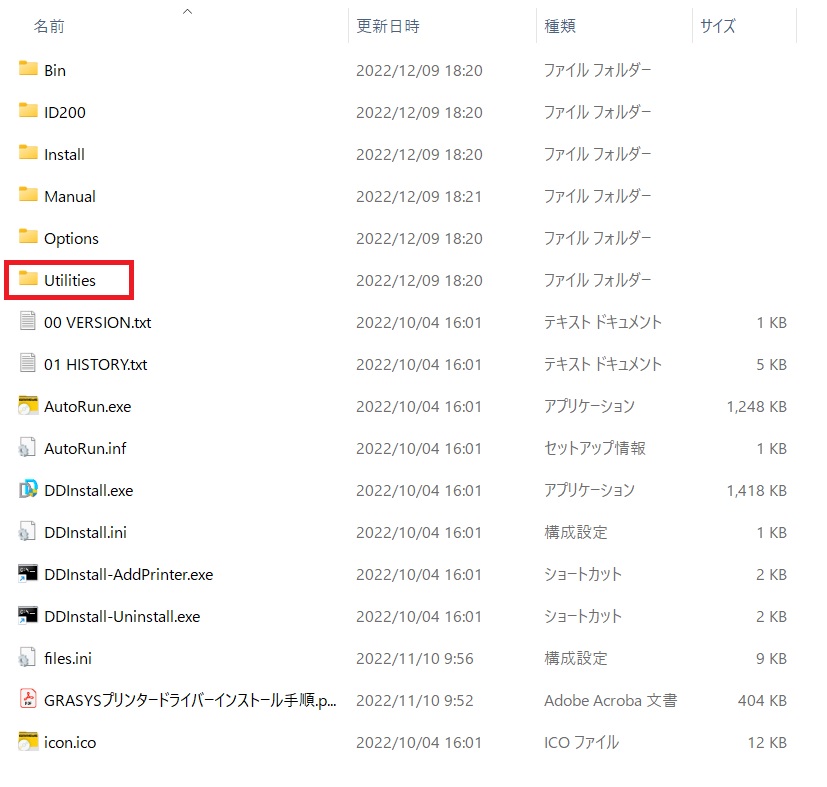The width and height of the screenshot is (827, 787).
Task: Click the files.ini file icon
Action: point(28,657)
